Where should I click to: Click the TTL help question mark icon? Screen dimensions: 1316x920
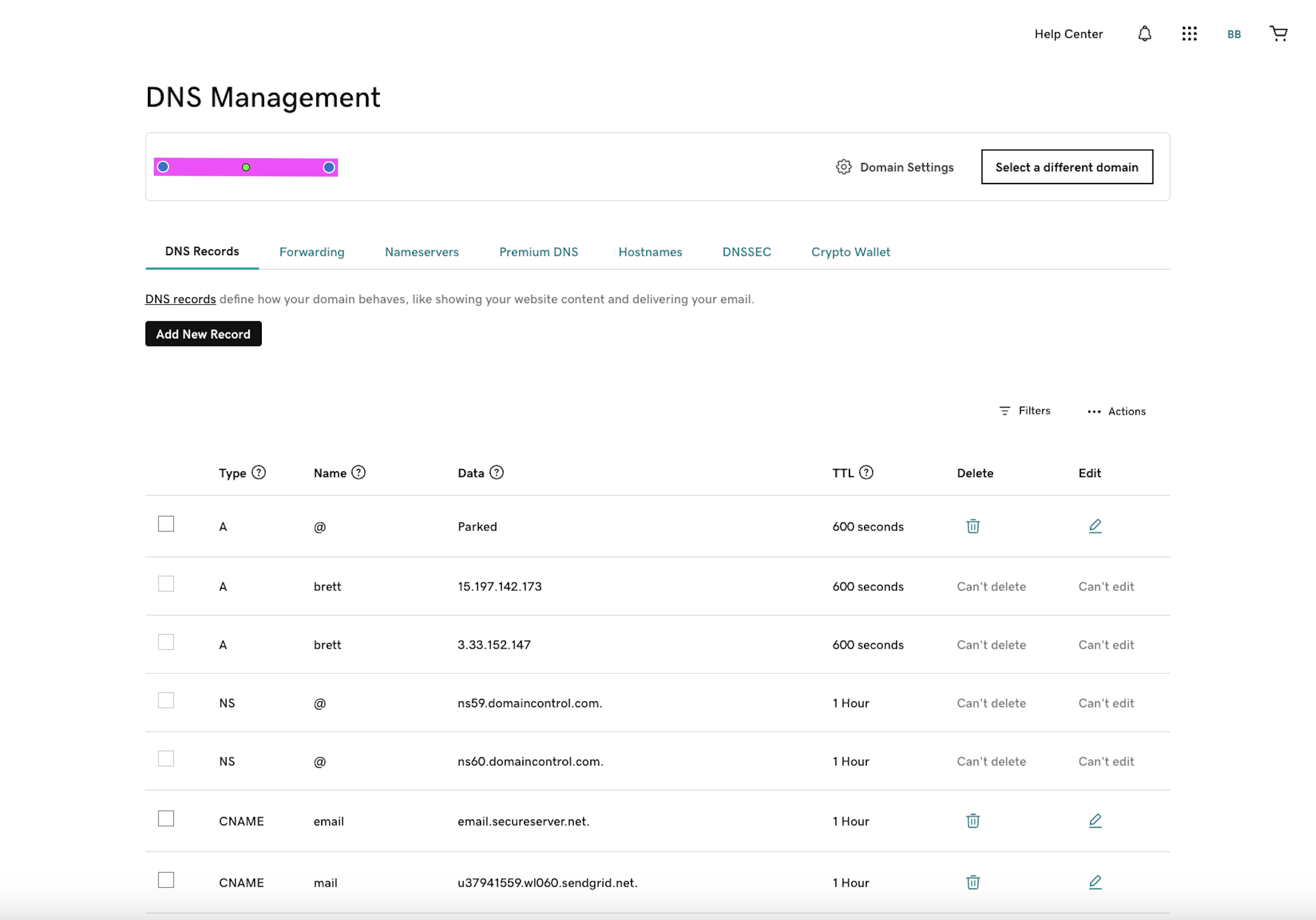pos(866,473)
